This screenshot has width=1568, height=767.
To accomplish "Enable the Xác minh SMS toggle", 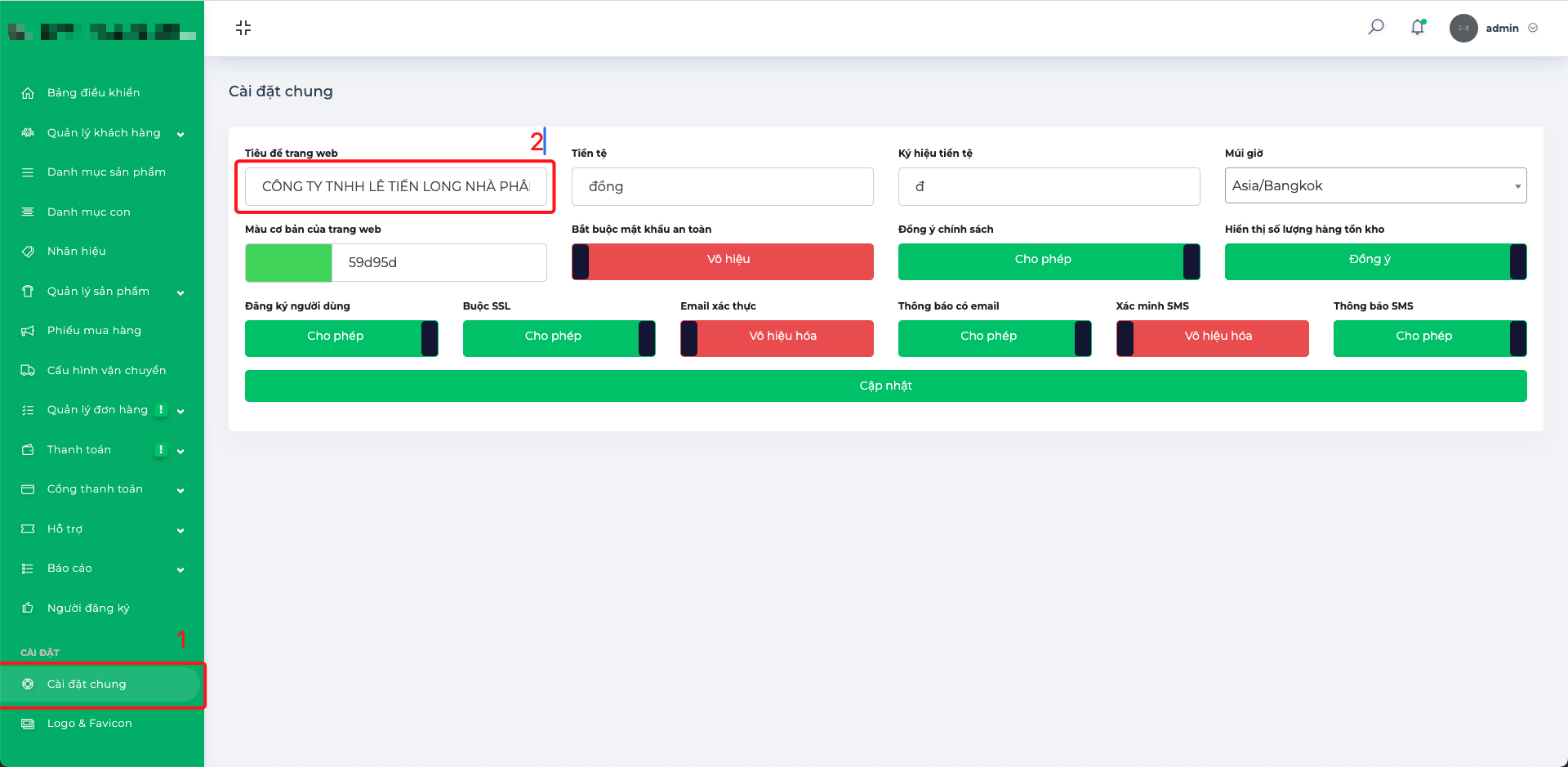I will coord(1213,338).
